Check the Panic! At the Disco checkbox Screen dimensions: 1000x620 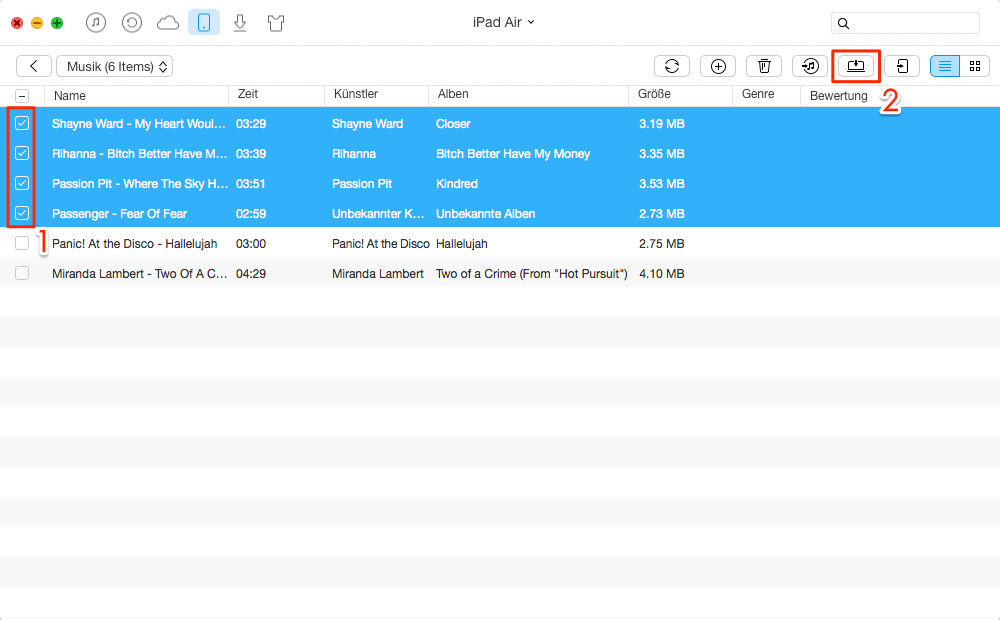point(22,243)
